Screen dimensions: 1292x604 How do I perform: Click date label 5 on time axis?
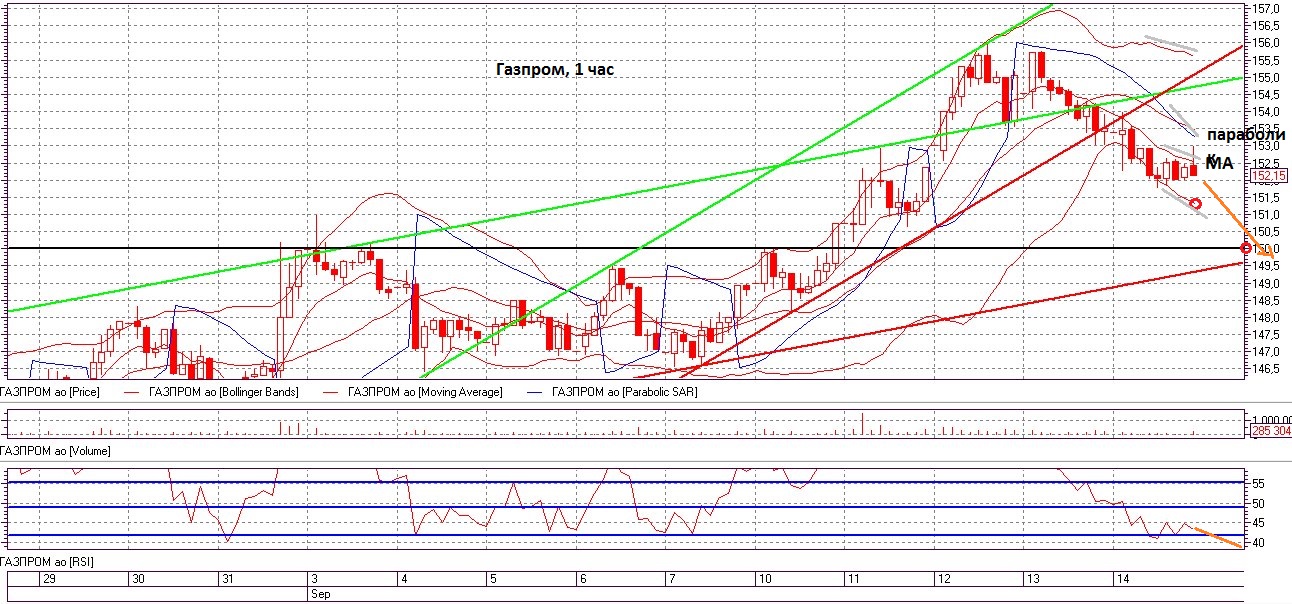click(x=492, y=579)
